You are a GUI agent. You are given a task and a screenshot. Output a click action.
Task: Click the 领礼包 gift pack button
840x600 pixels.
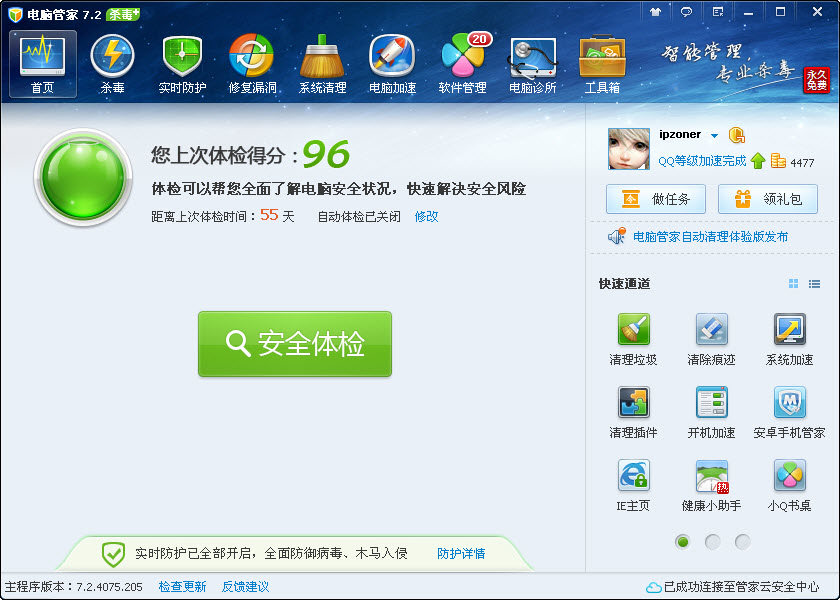click(x=768, y=199)
